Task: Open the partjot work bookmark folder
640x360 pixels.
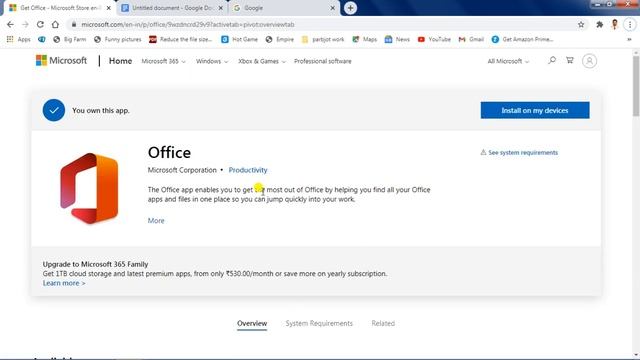Action: click(323, 39)
